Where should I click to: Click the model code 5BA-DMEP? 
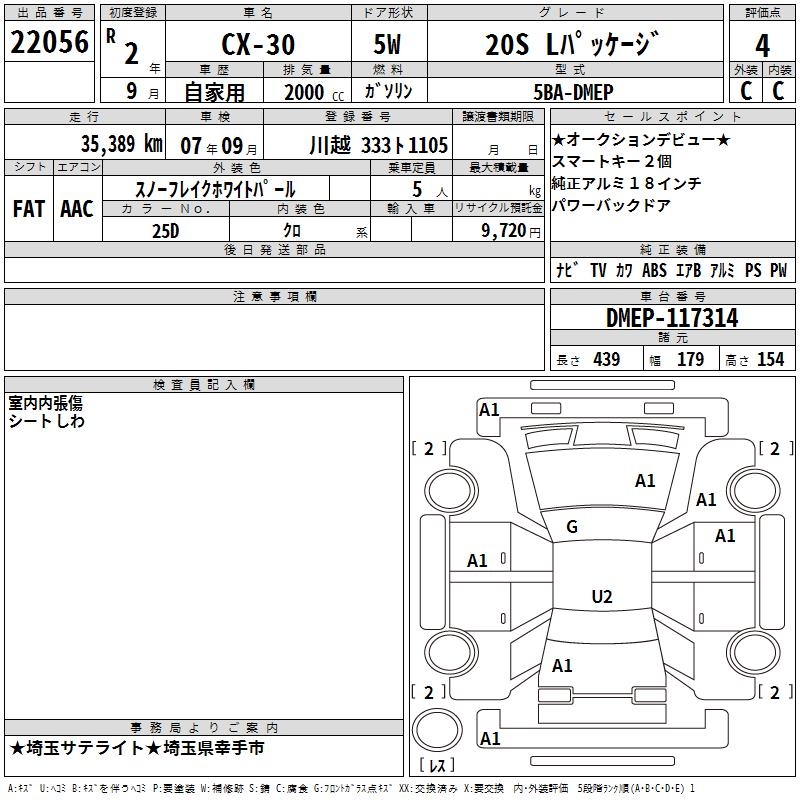click(x=573, y=92)
